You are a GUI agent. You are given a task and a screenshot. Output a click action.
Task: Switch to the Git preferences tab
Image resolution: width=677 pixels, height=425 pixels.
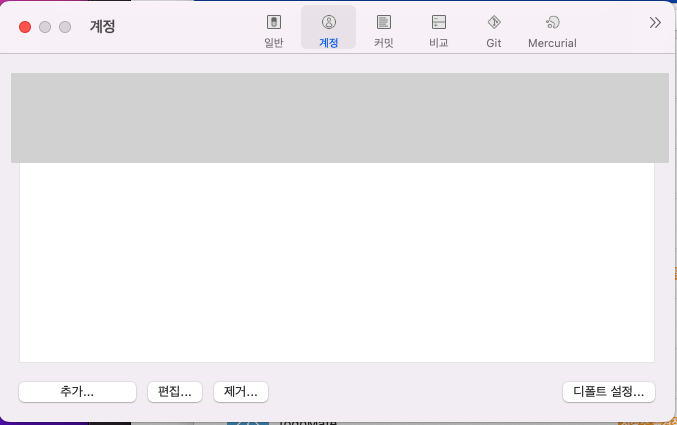[x=494, y=30]
